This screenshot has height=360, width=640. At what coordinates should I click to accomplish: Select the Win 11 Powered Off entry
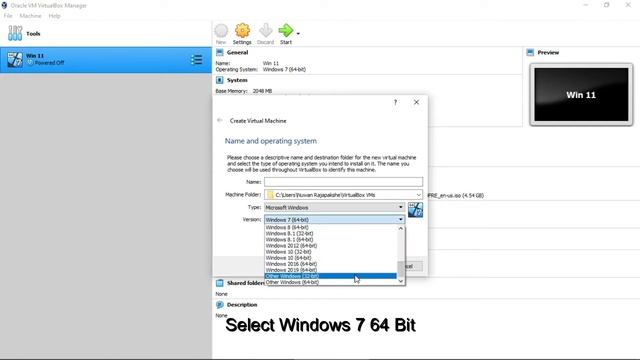point(106,60)
